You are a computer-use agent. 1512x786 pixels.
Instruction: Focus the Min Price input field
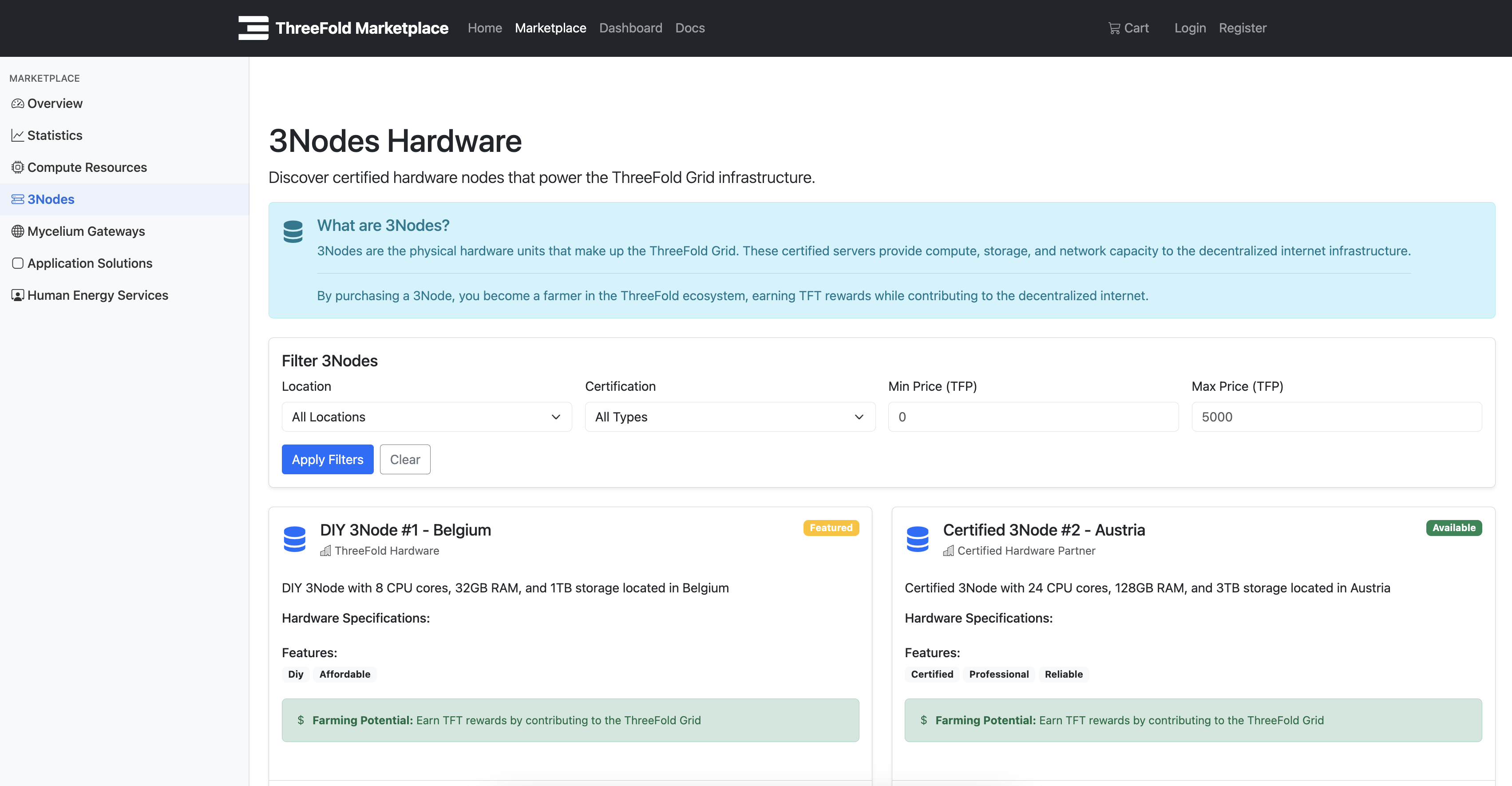tap(1033, 417)
